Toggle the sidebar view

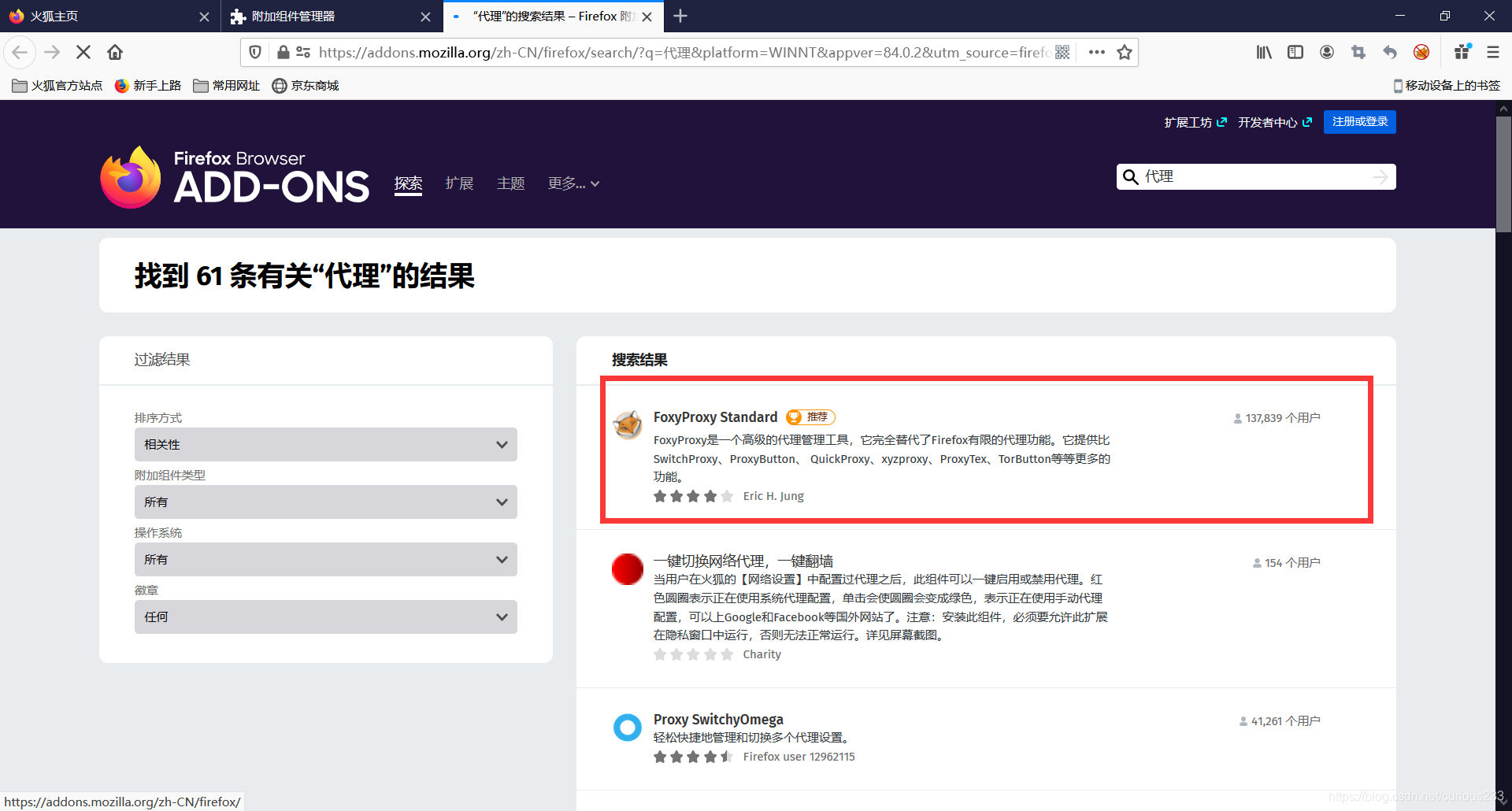click(1295, 52)
